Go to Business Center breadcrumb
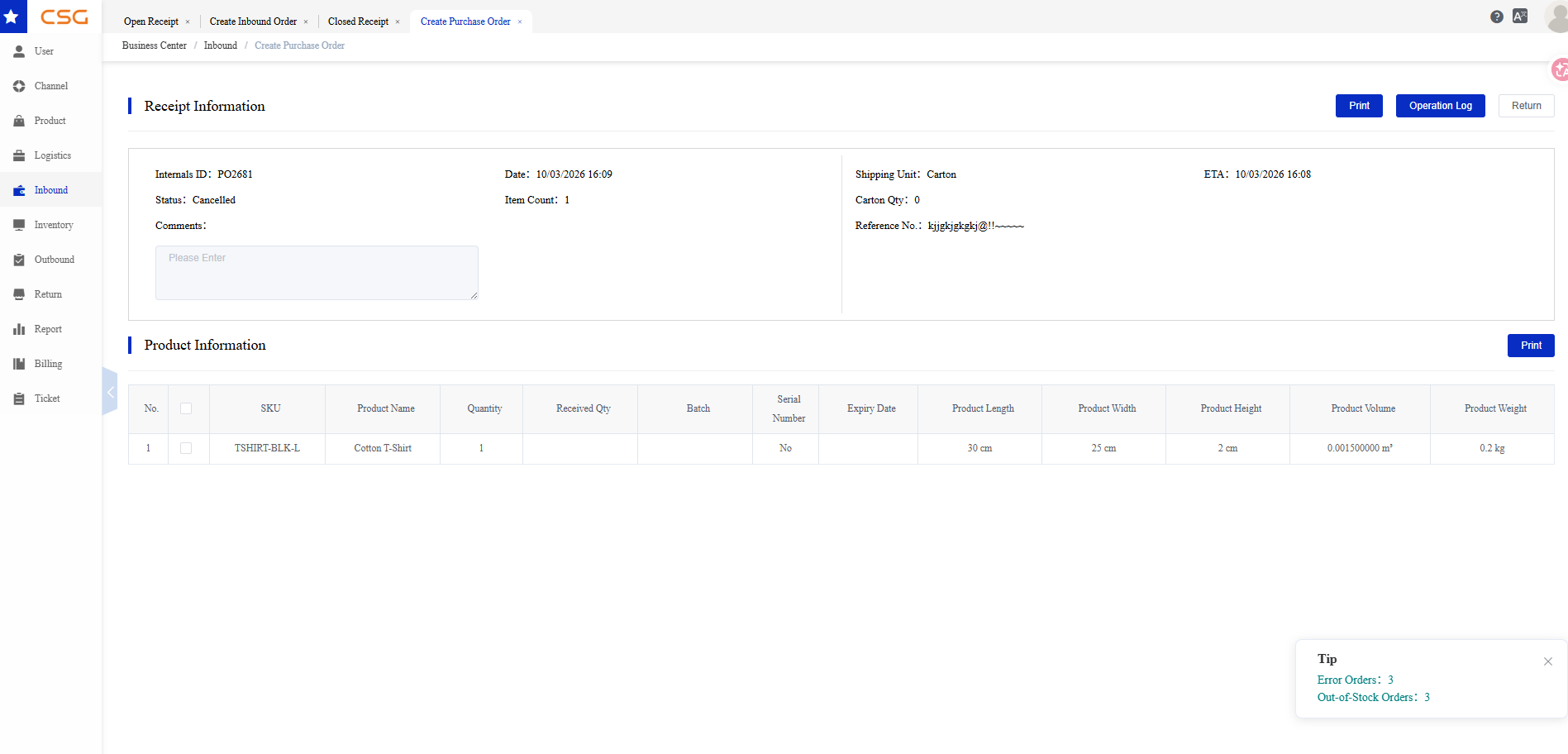 (x=155, y=45)
